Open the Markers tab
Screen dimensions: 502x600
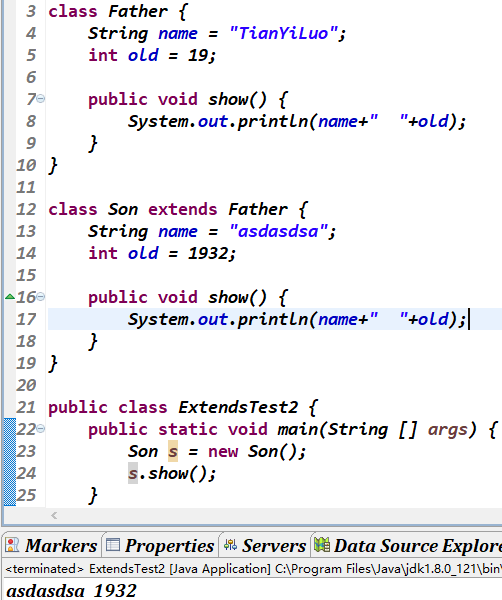(x=52, y=545)
